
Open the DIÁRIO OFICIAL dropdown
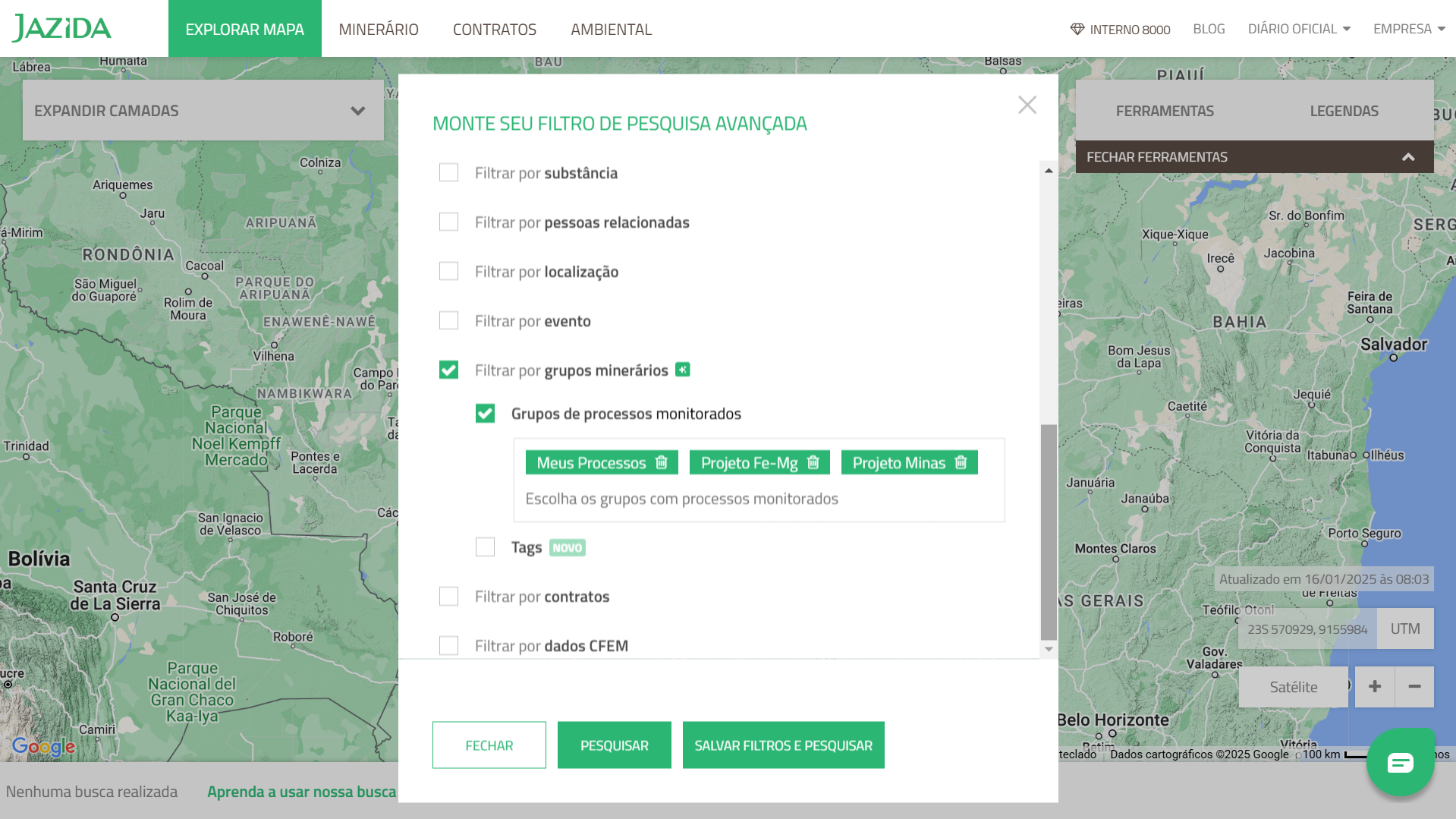click(1299, 29)
